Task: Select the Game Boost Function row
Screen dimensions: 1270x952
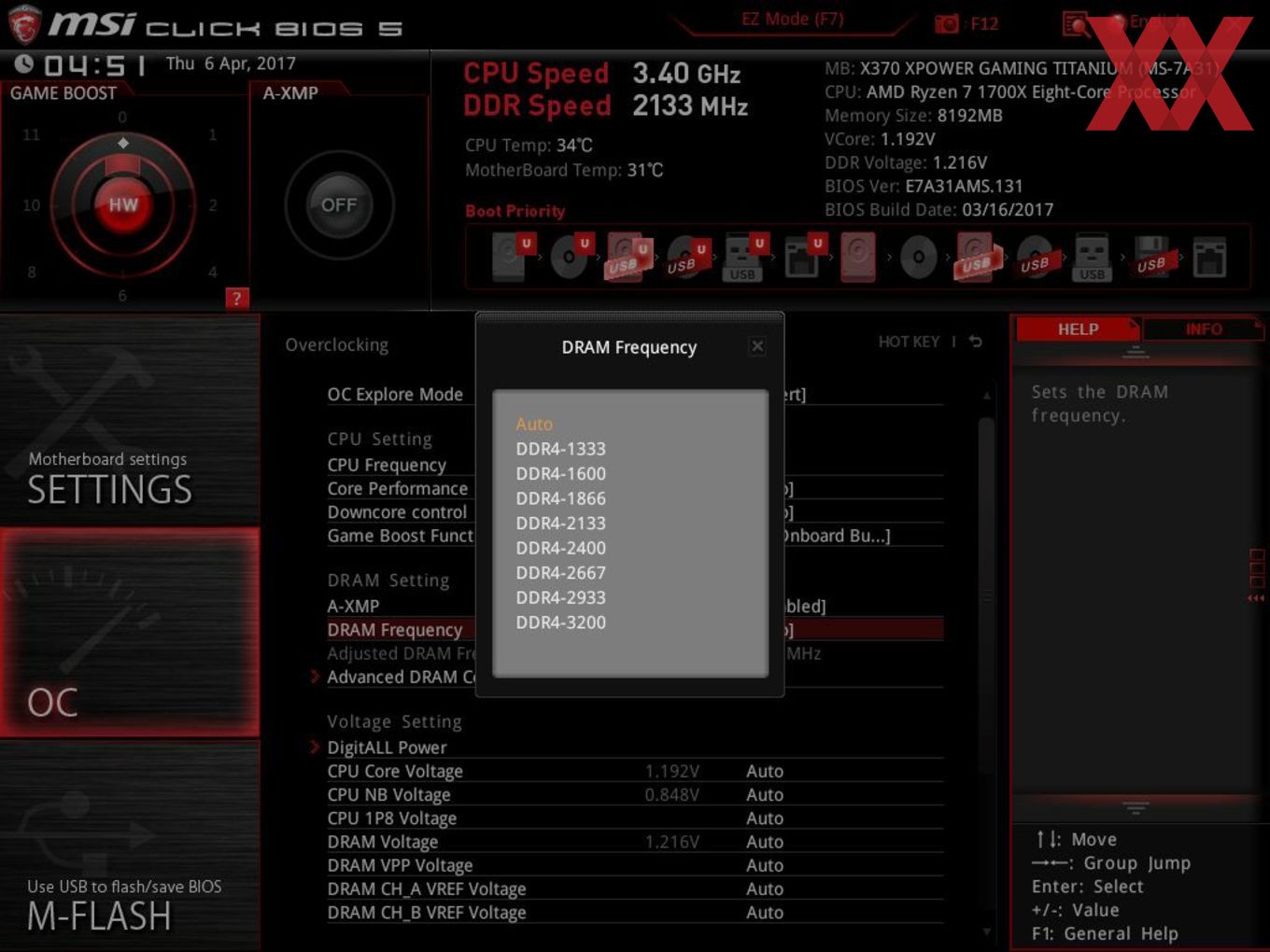Action: click(401, 536)
